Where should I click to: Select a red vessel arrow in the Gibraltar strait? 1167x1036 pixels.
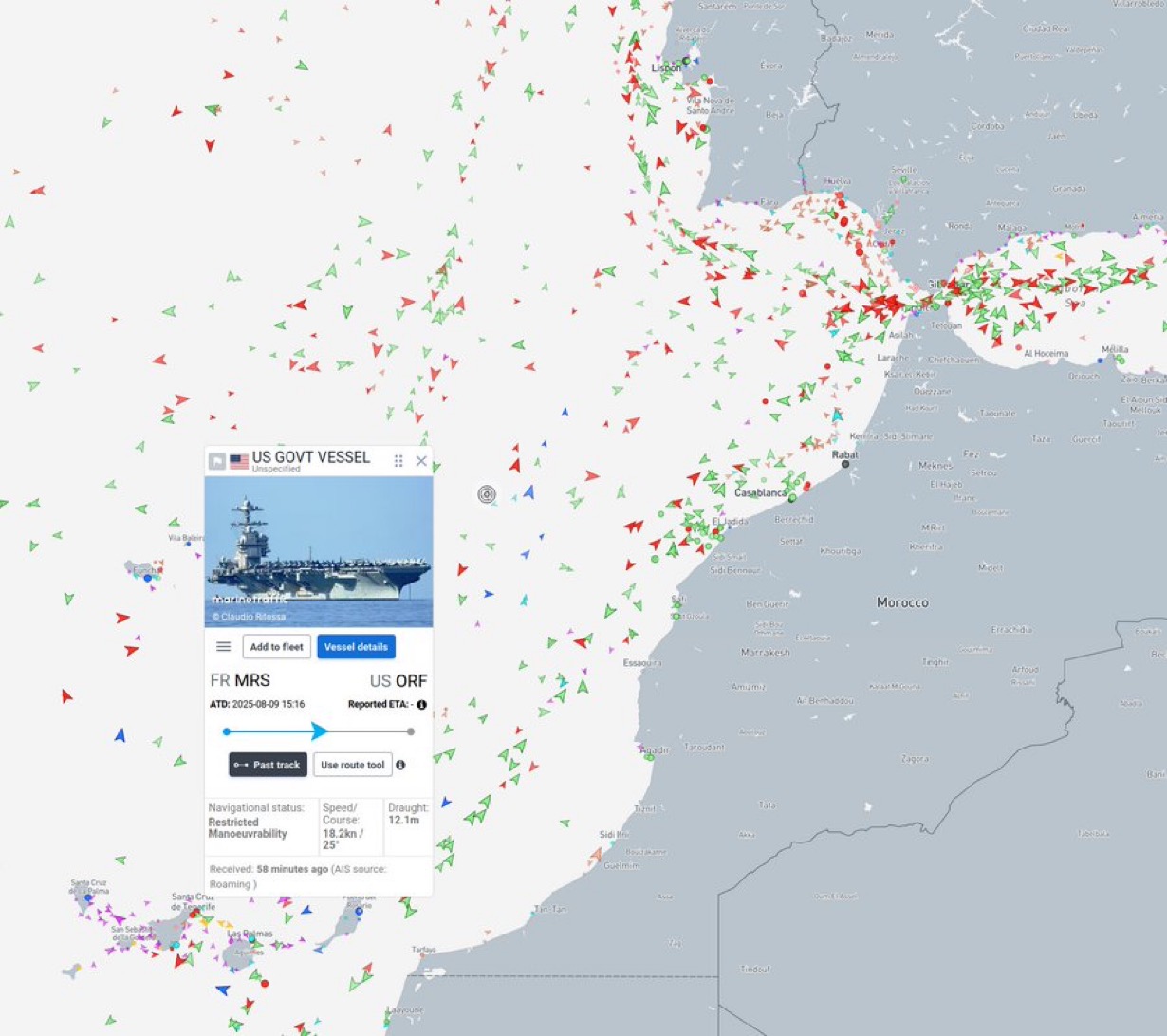[892, 304]
